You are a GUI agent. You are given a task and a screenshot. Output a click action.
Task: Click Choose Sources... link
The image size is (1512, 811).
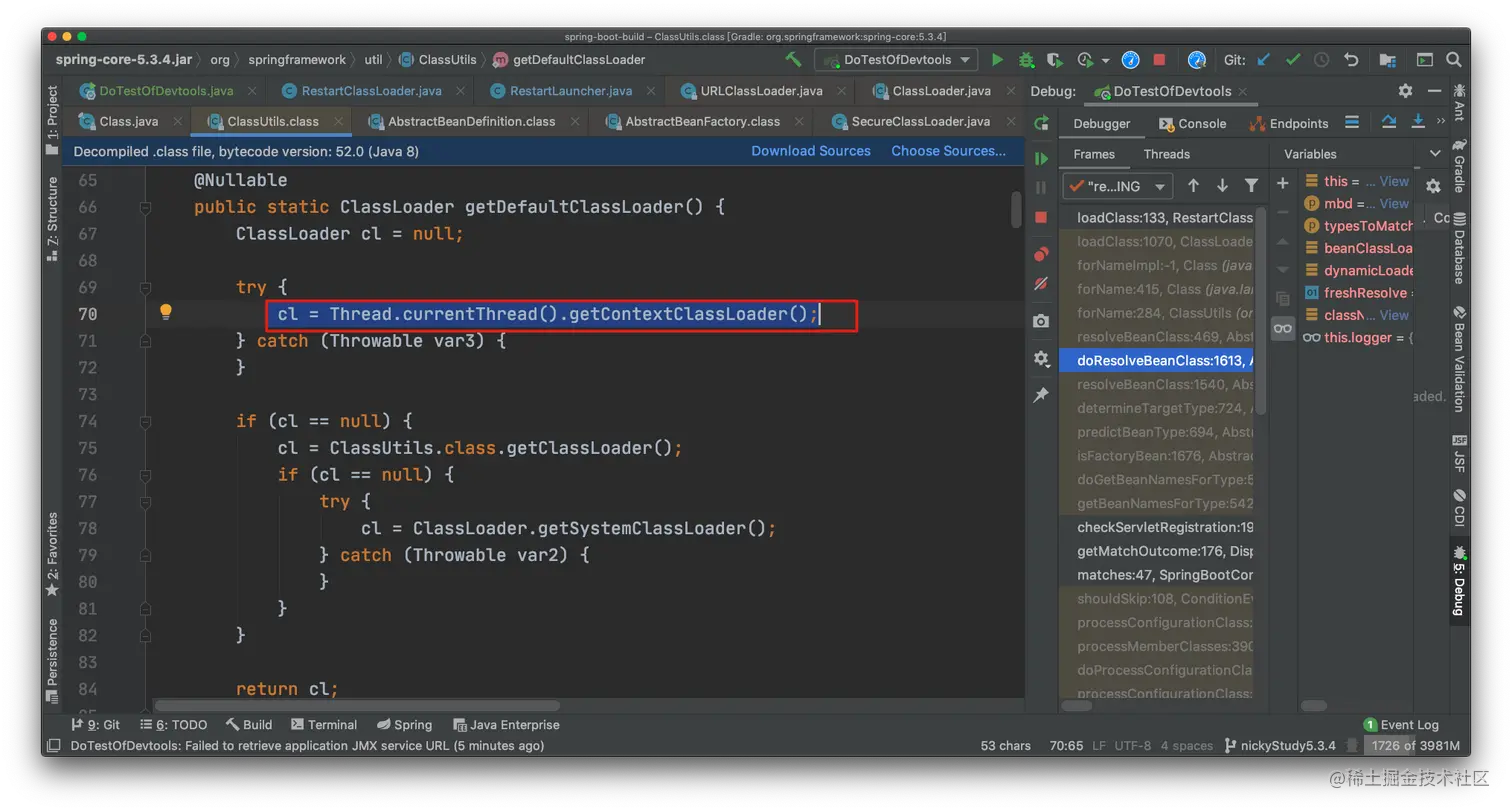(948, 151)
